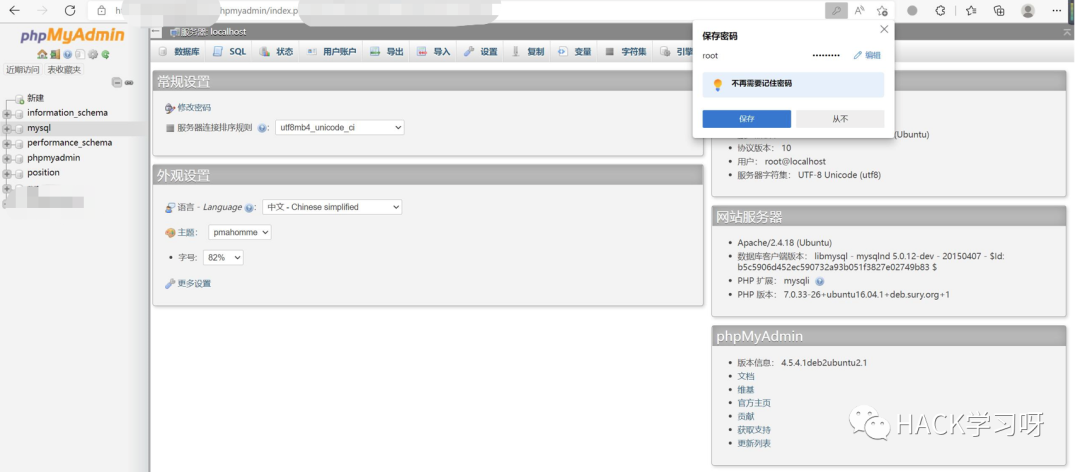Screen dimensions: 1080x472
Task: Open the sidebar document icon left of the gear
Action: click(80, 54)
